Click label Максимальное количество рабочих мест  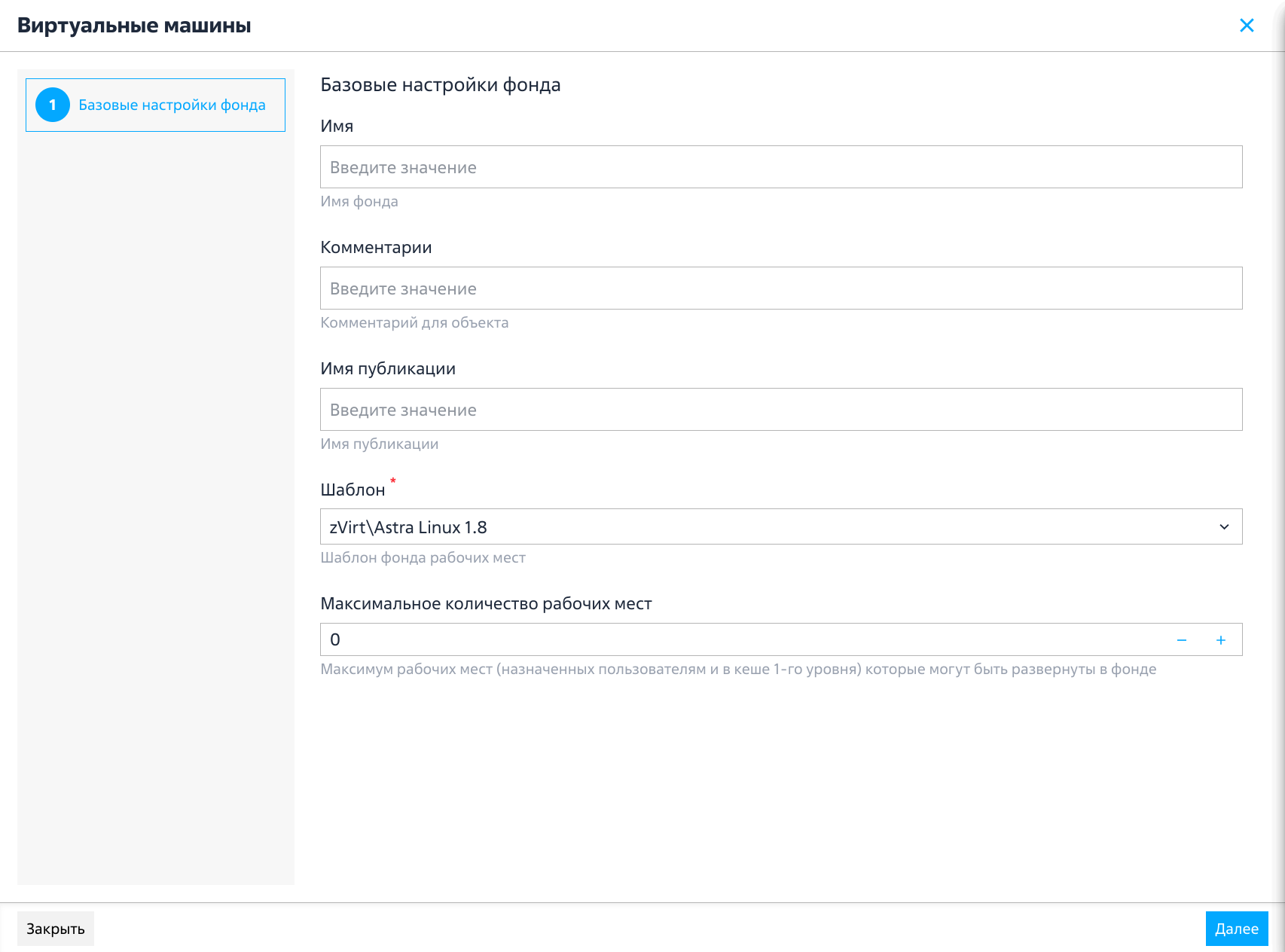point(486,604)
